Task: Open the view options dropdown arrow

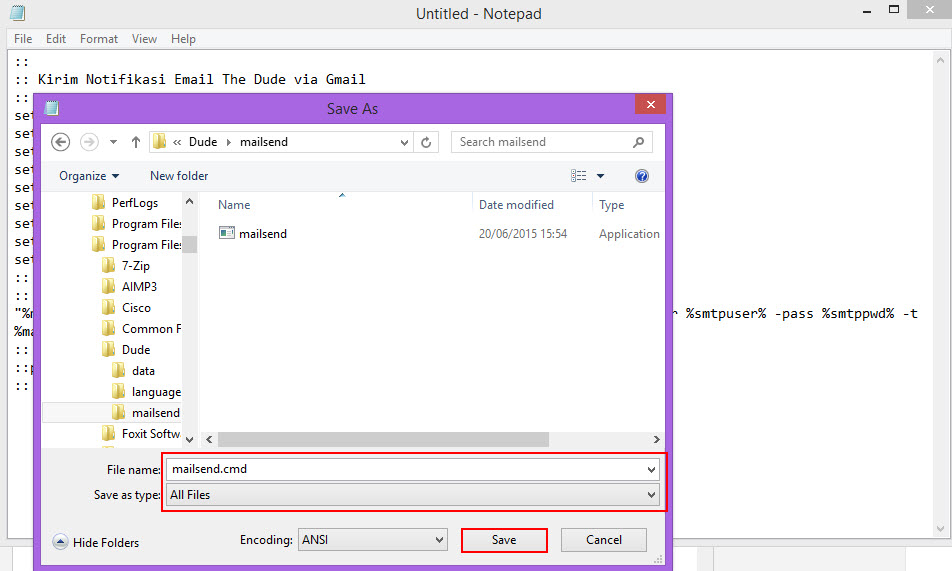Action: [x=600, y=176]
